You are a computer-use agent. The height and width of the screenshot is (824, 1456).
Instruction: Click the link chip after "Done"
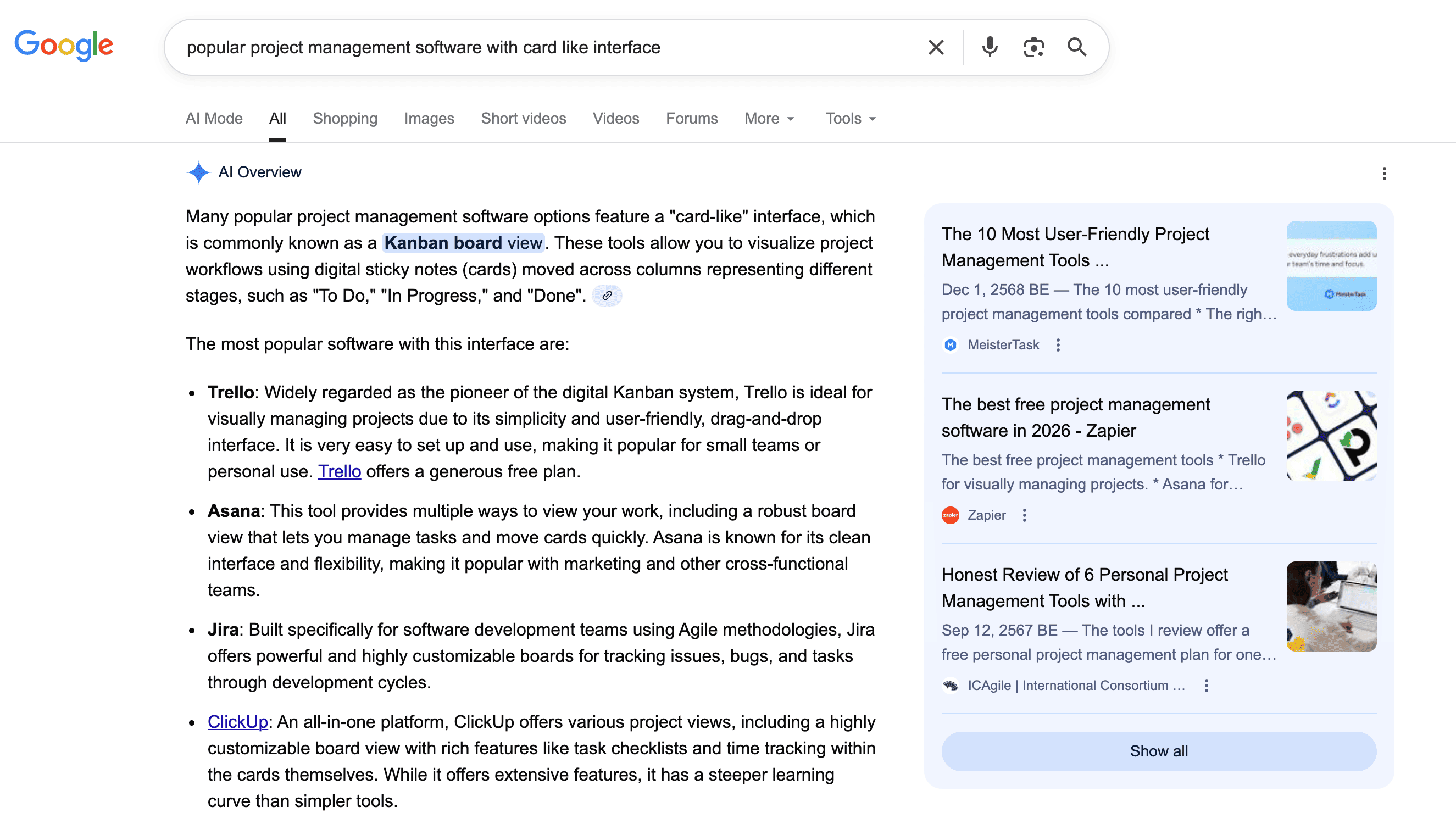pyautogui.click(x=607, y=296)
